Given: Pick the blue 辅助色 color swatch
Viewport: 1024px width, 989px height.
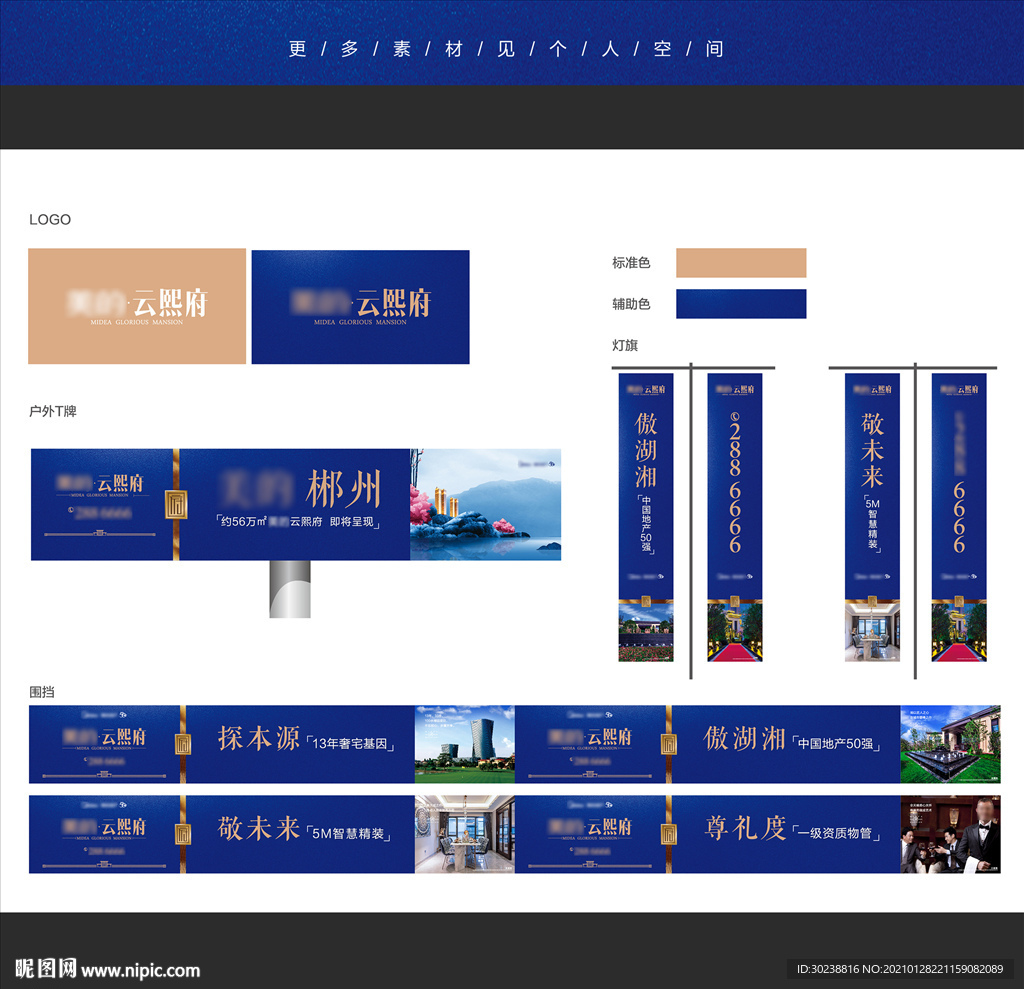Looking at the screenshot, I should click(x=740, y=304).
